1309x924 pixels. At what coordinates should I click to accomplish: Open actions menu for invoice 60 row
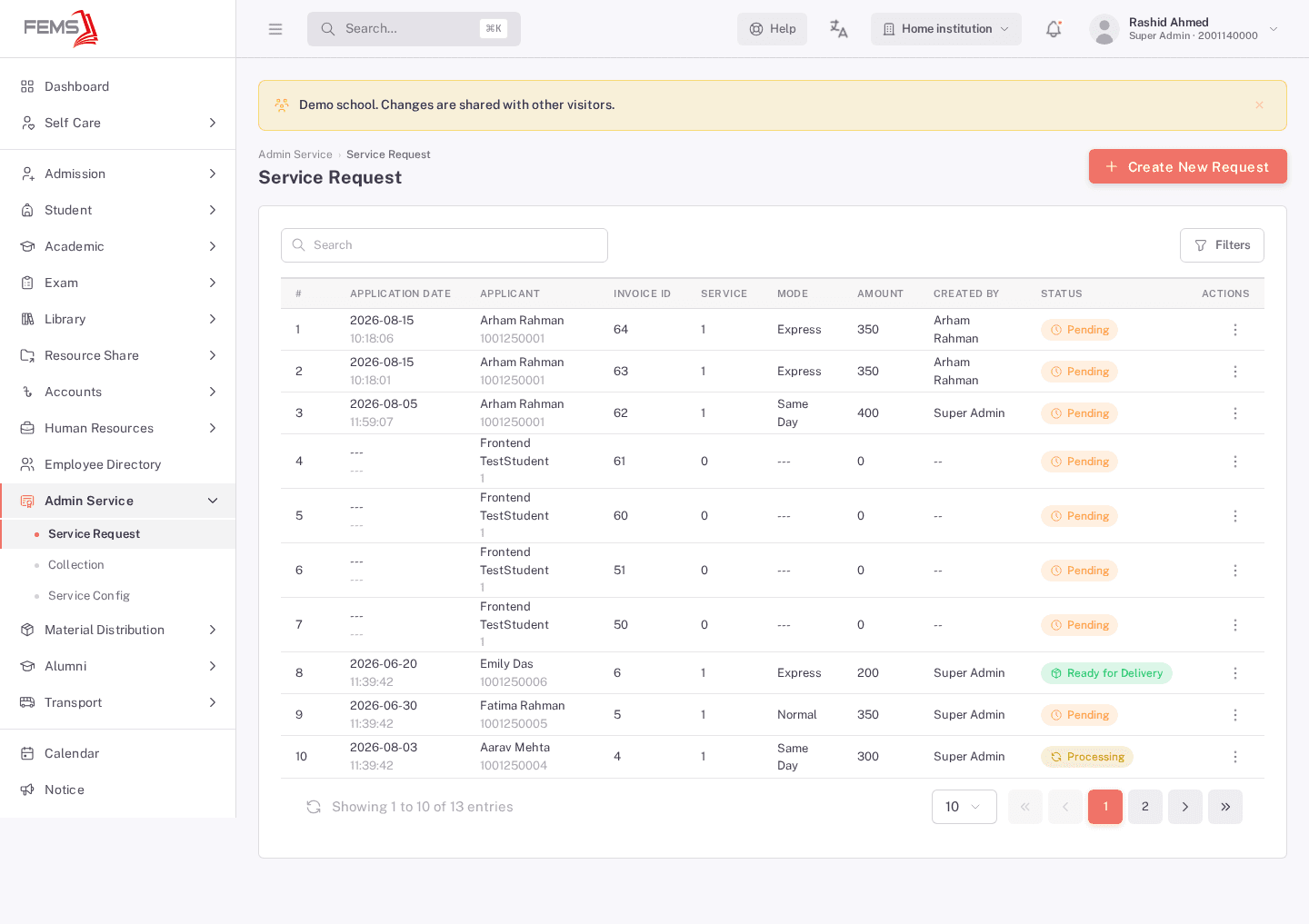tap(1234, 516)
